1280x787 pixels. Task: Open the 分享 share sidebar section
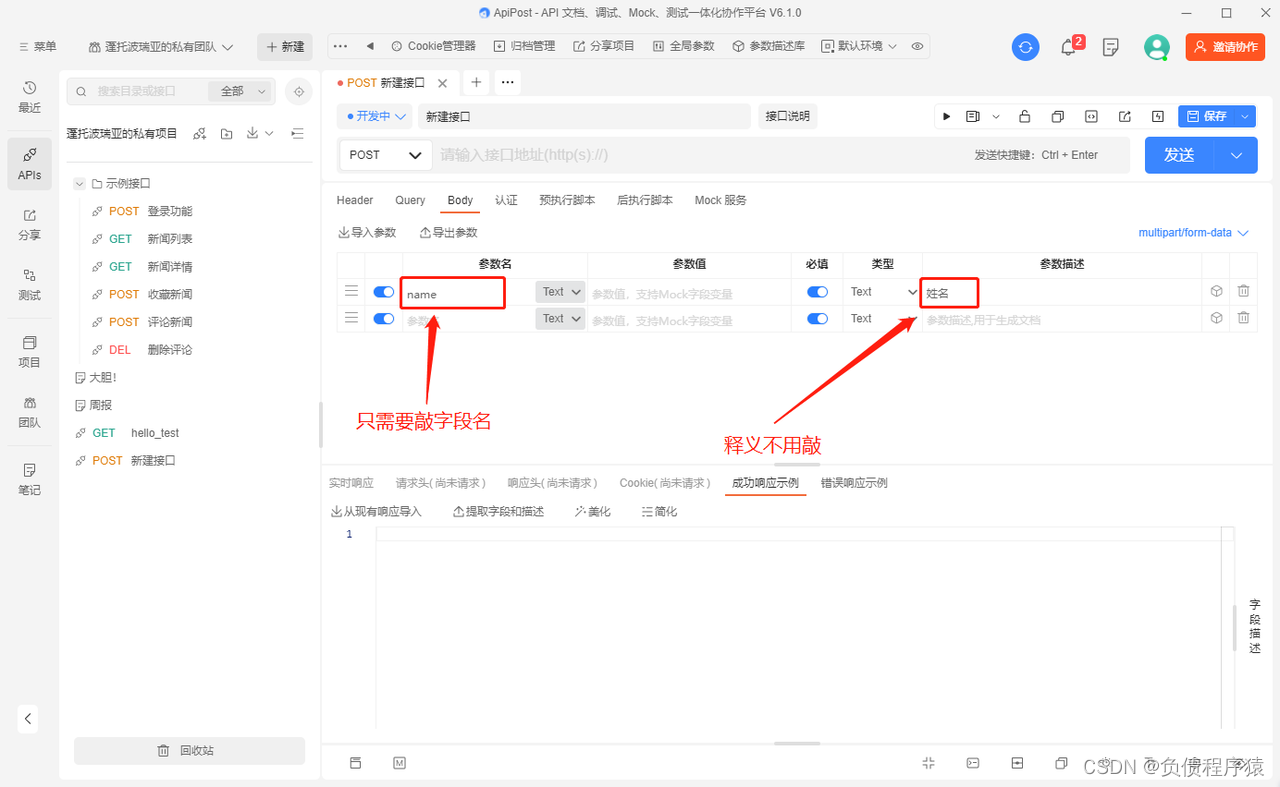pos(29,225)
